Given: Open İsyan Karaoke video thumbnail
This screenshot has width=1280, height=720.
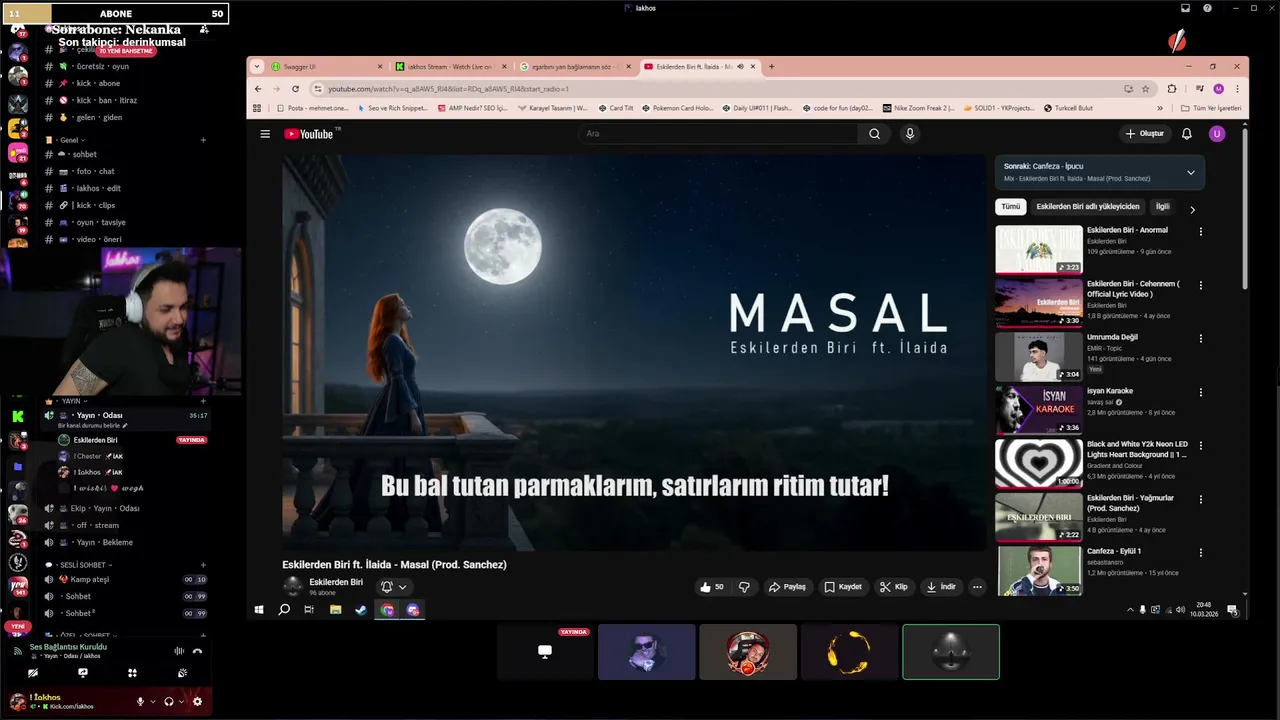Looking at the screenshot, I should pos(1038,410).
